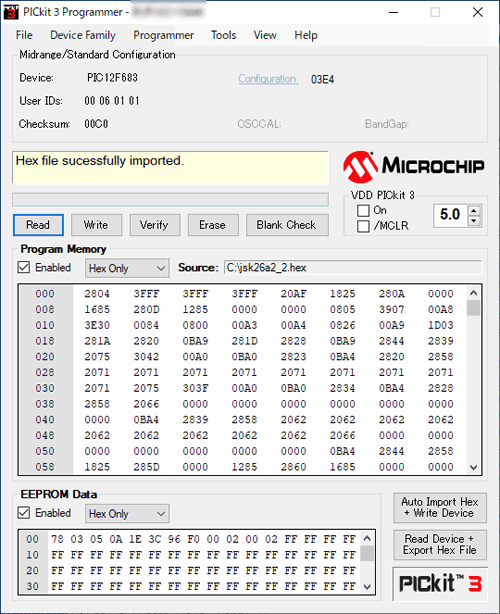The width and height of the screenshot is (500, 614).
Task: Click program memory cell 20AF in row 000
Action: 293,294
